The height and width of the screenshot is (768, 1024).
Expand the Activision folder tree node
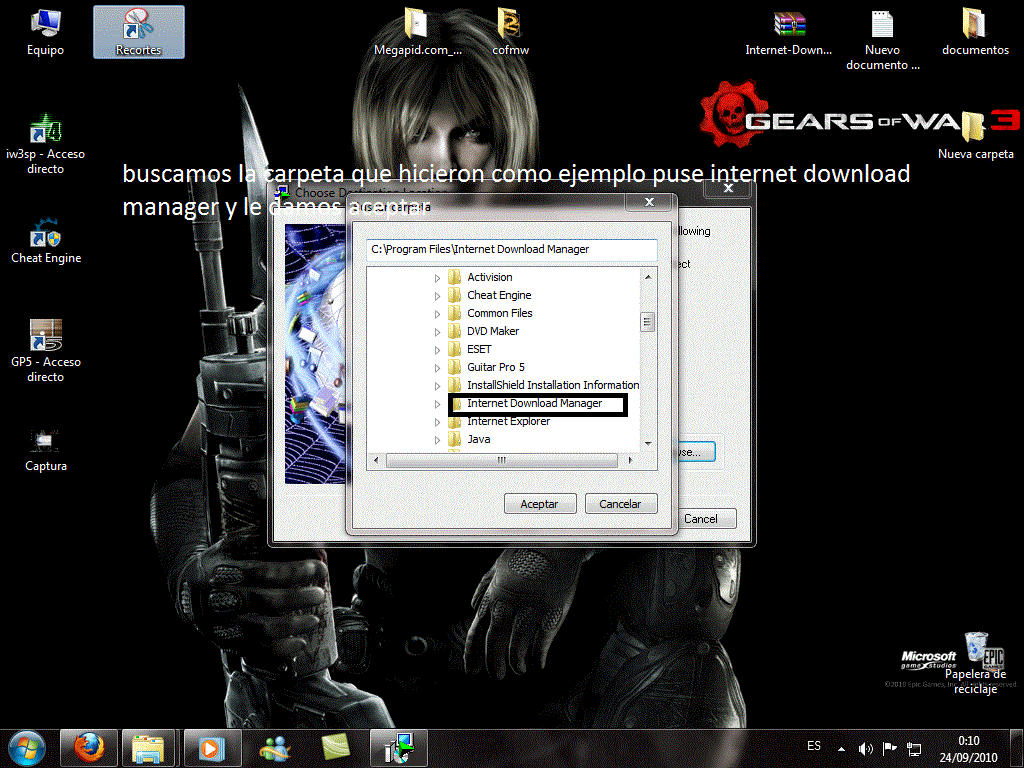[437, 278]
